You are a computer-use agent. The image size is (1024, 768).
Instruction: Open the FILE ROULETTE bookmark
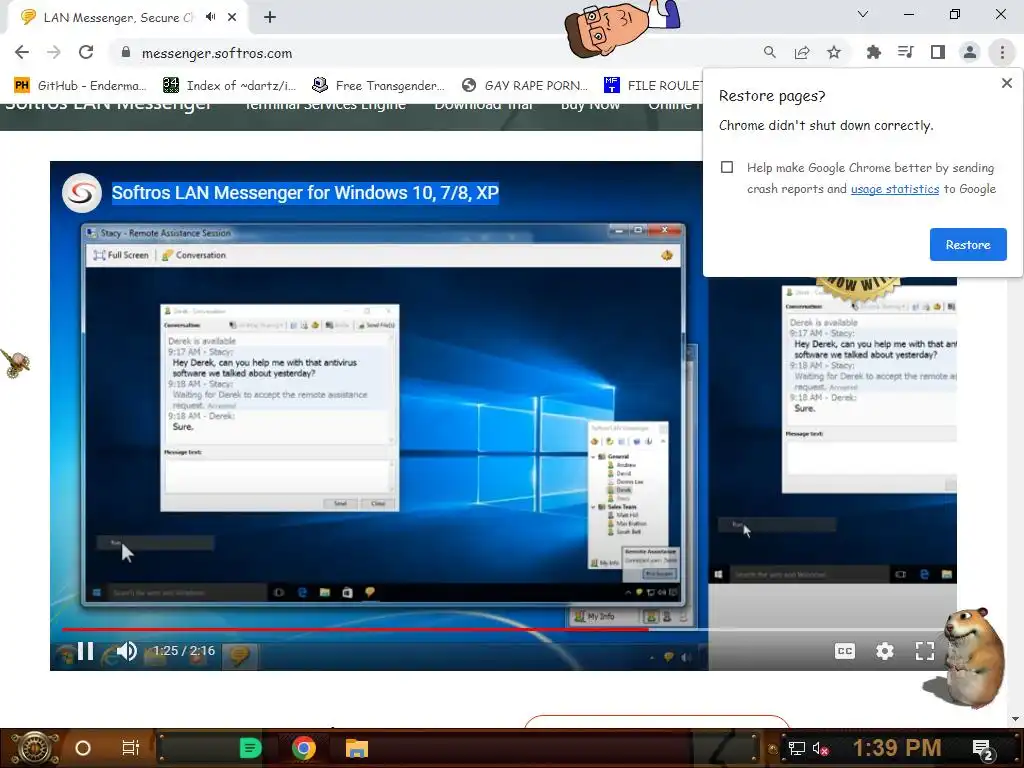click(653, 85)
